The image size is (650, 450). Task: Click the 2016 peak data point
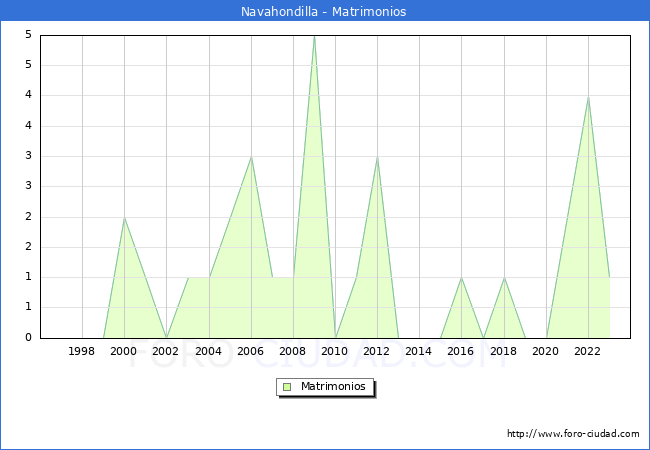[461, 278]
